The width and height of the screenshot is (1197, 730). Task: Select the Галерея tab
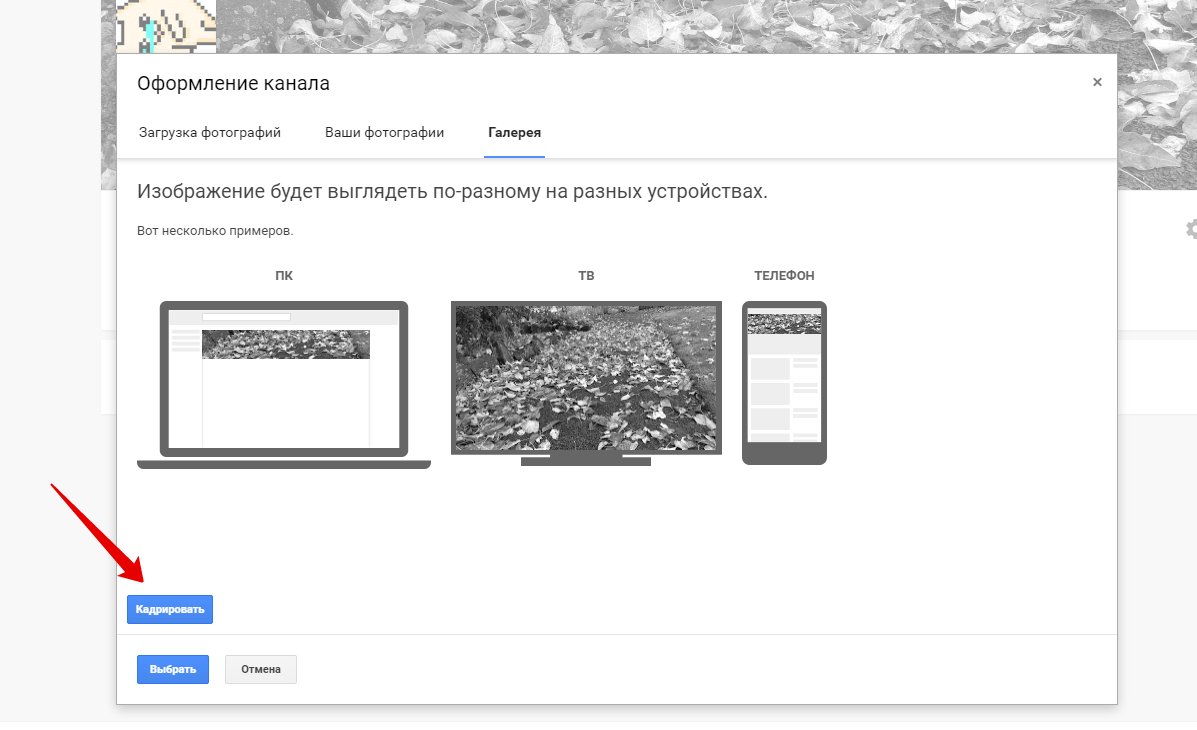pyautogui.click(x=514, y=133)
